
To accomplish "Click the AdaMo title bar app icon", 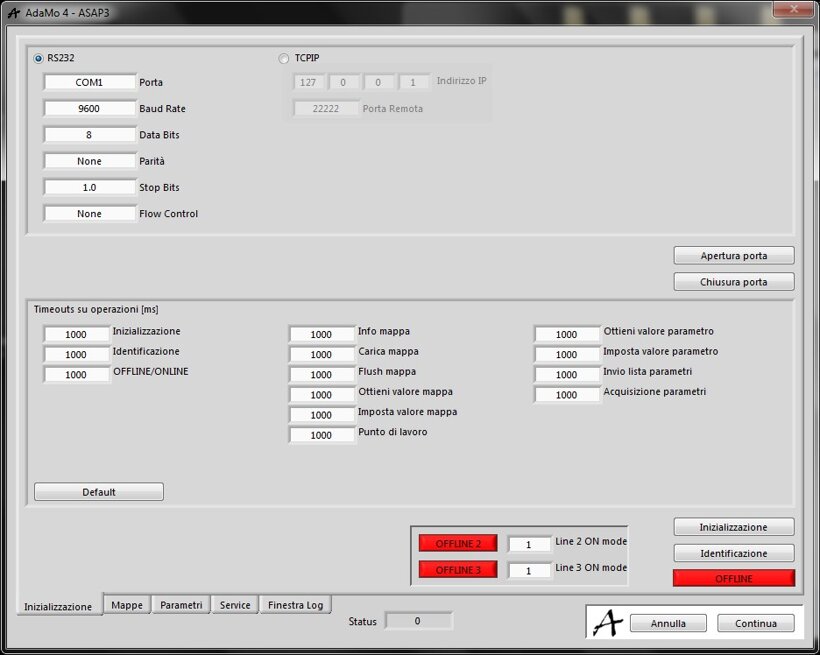I will click(x=13, y=10).
